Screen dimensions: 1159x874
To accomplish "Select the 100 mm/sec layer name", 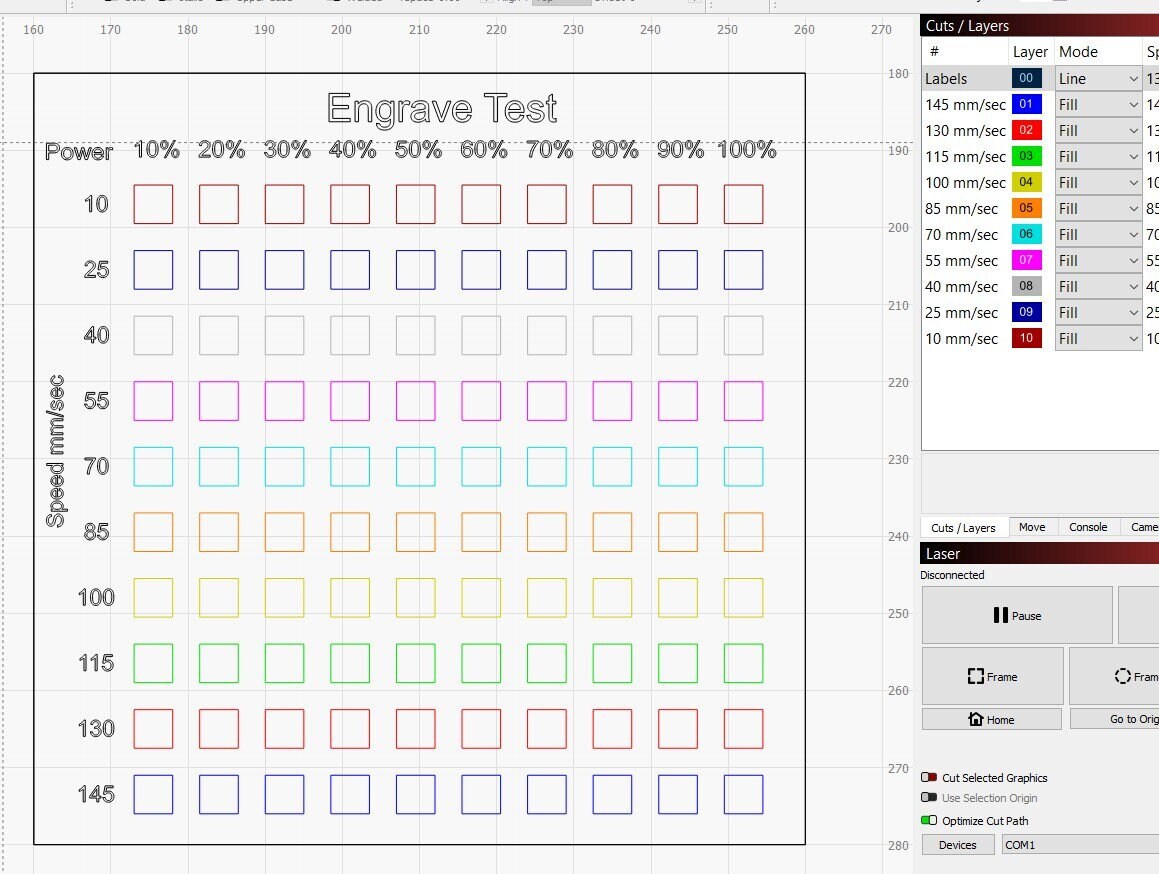I will pyautogui.click(x=965, y=183).
